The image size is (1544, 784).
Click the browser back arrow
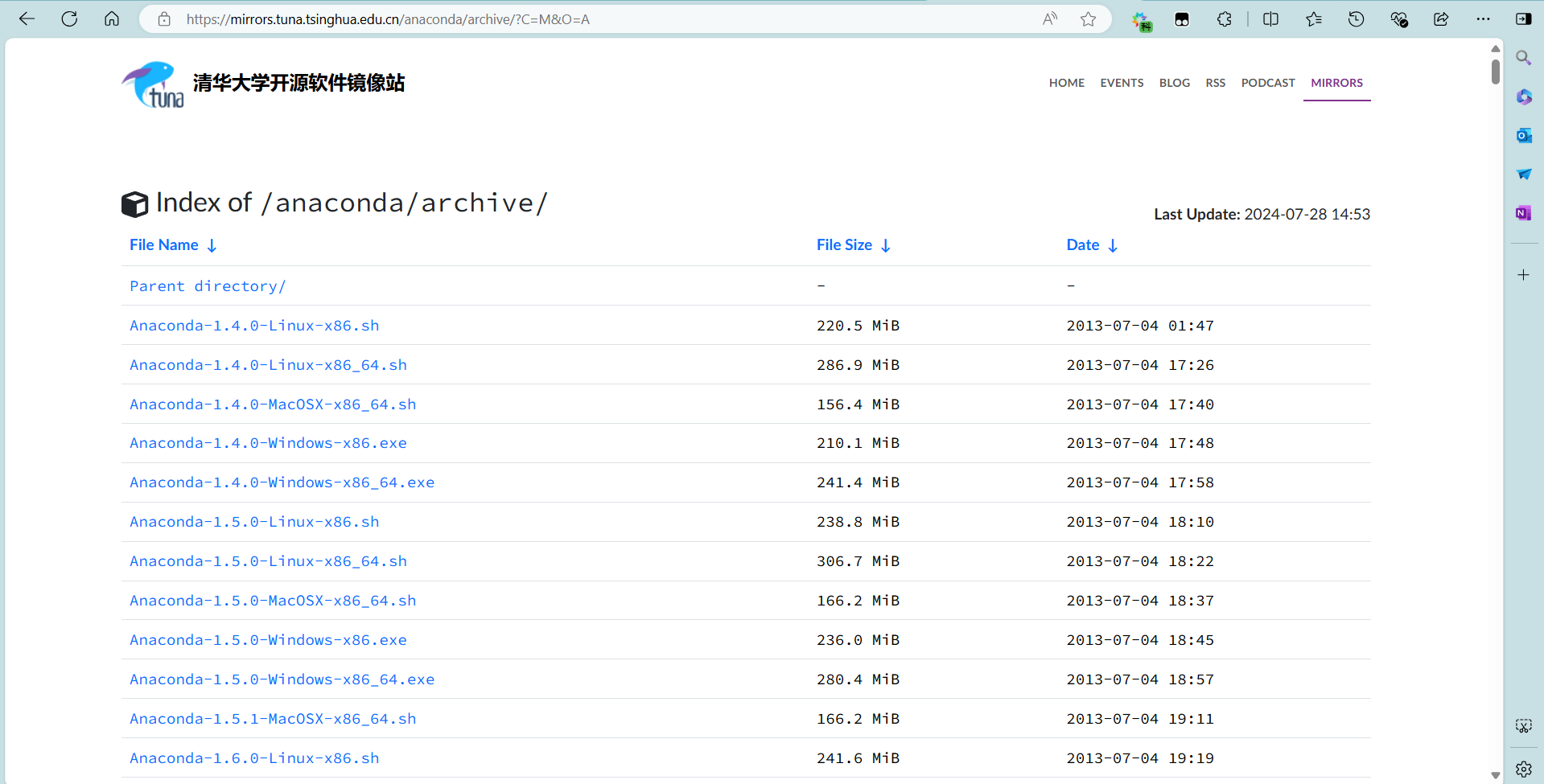tap(27, 19)
